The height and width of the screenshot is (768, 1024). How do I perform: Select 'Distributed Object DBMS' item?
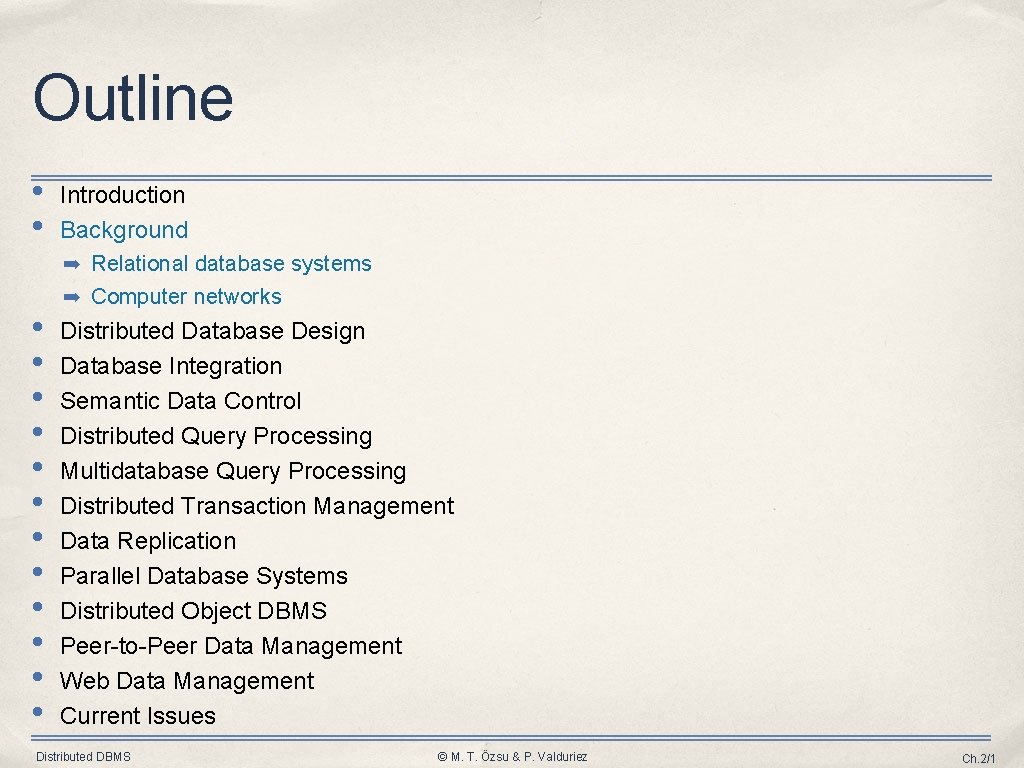coord(193,611)
